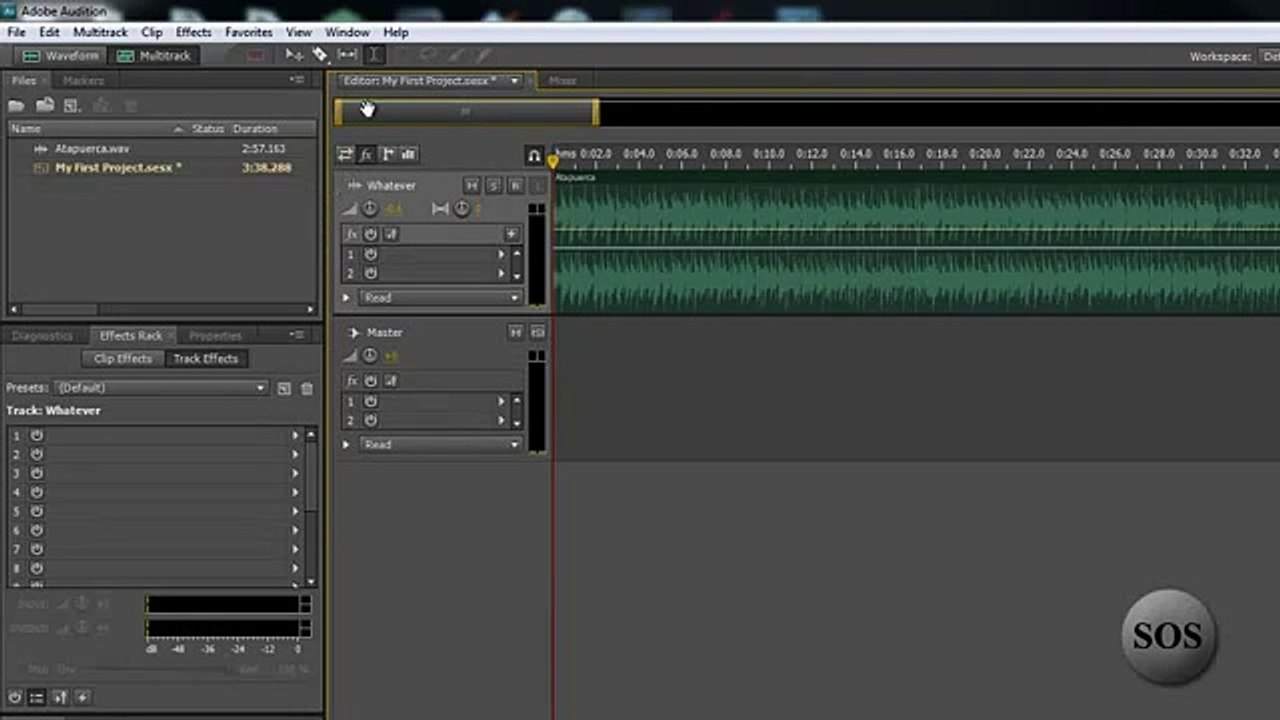Select the Time Selection tool
This screenshot has height=720, width=1280.
point(374,55)
